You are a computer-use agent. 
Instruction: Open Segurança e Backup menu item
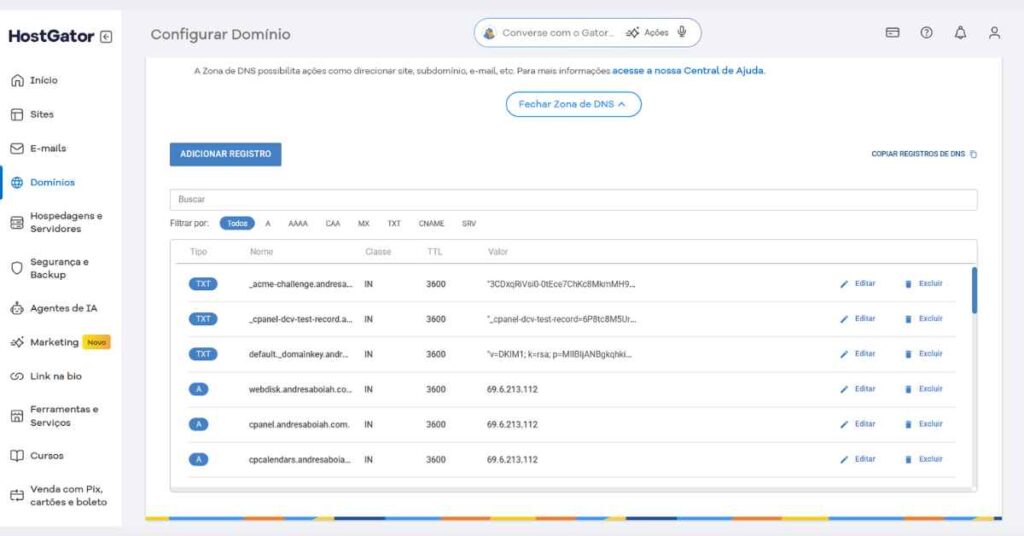click(59, 268)
